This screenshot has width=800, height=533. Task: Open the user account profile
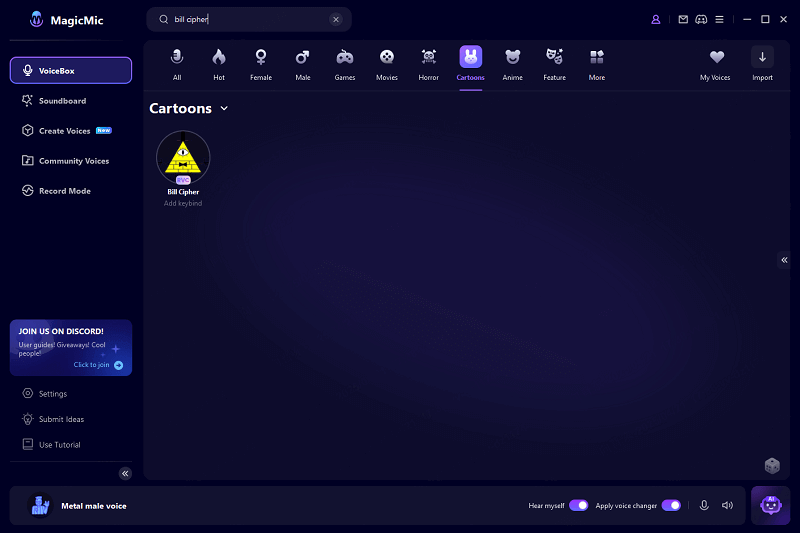pyautogui.click(x=656, y=19)
